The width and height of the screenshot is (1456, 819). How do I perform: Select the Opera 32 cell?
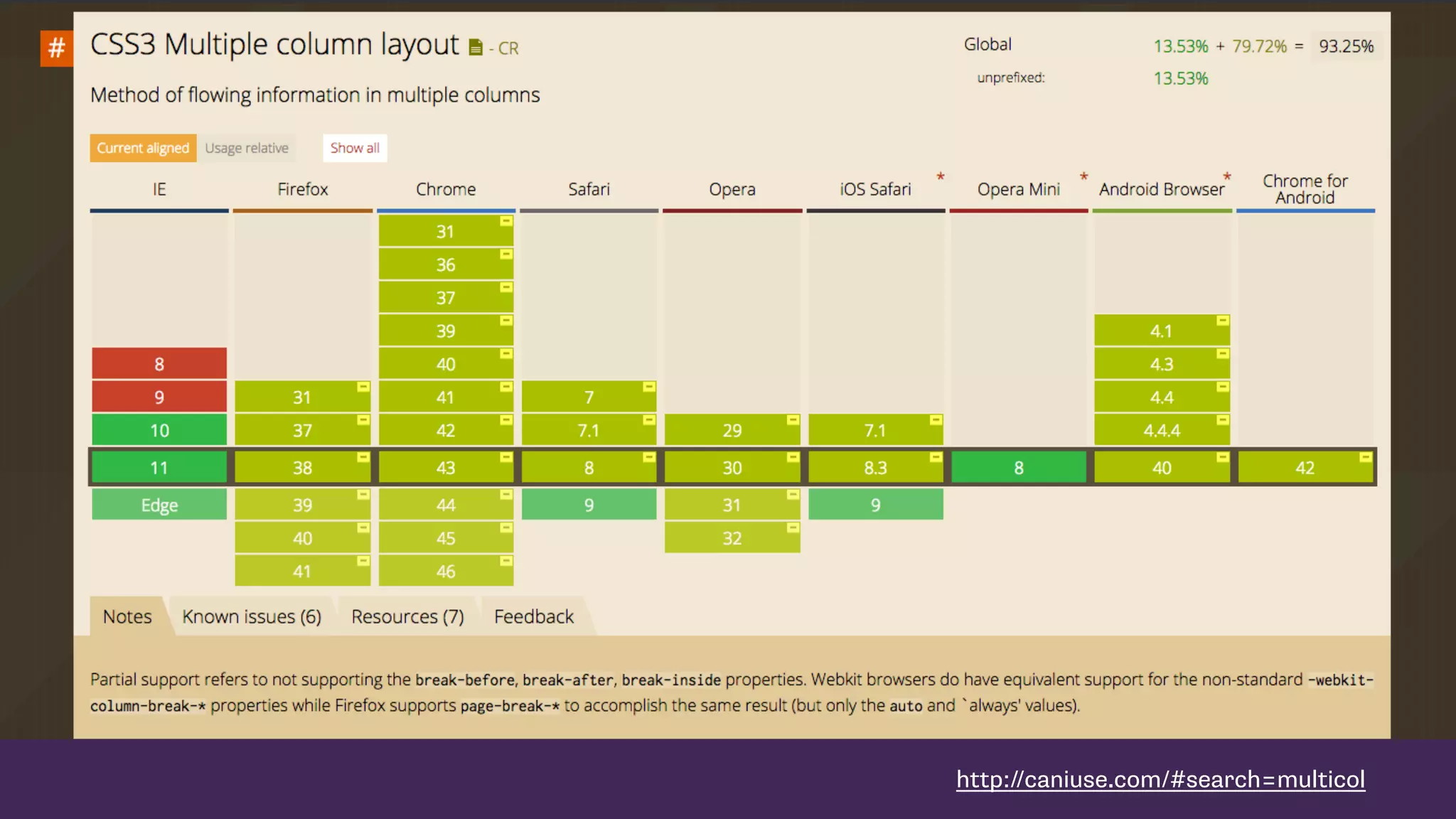pos(732,537)
